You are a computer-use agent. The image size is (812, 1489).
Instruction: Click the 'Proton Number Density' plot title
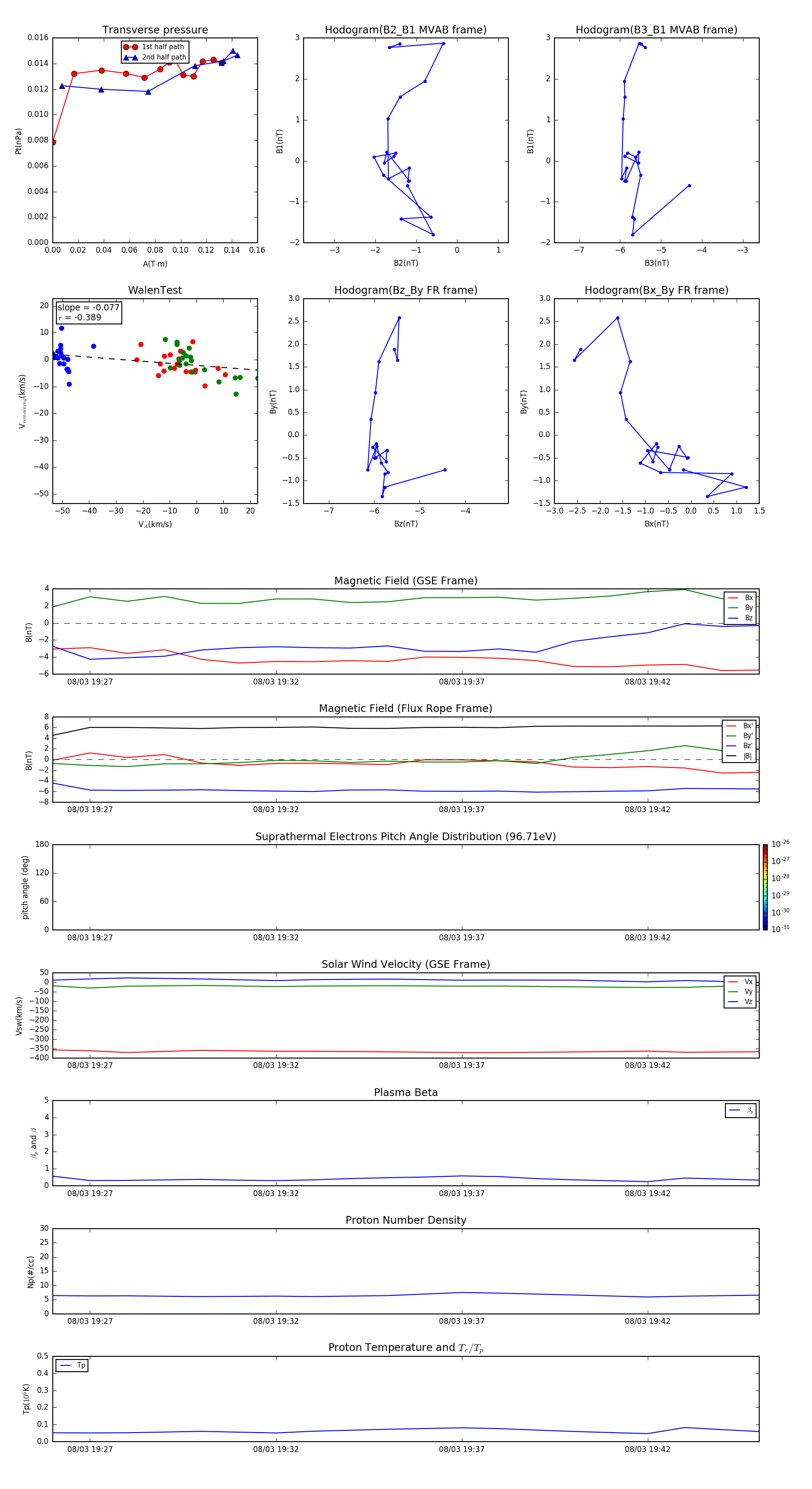point(406,1220)
